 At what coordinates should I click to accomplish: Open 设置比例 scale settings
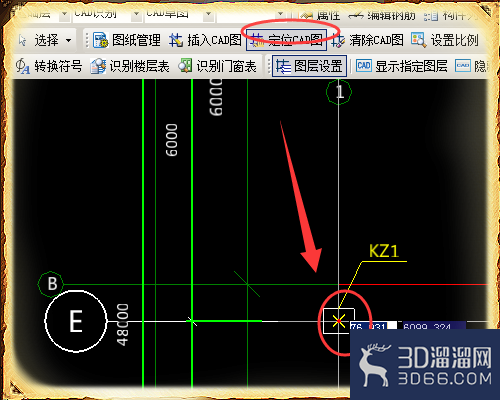(445, 40)
